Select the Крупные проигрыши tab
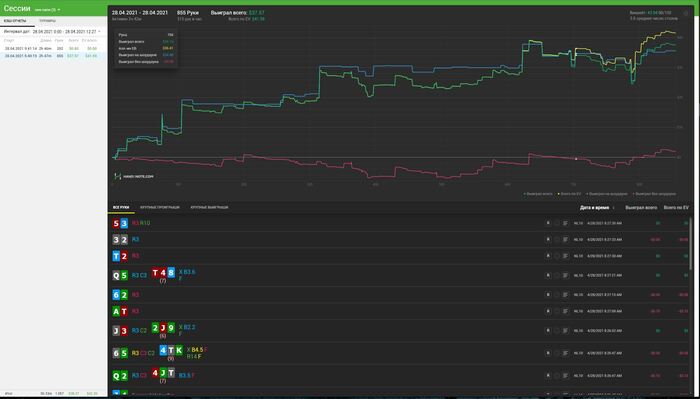The image size is (700, 399). pos(160,208)
